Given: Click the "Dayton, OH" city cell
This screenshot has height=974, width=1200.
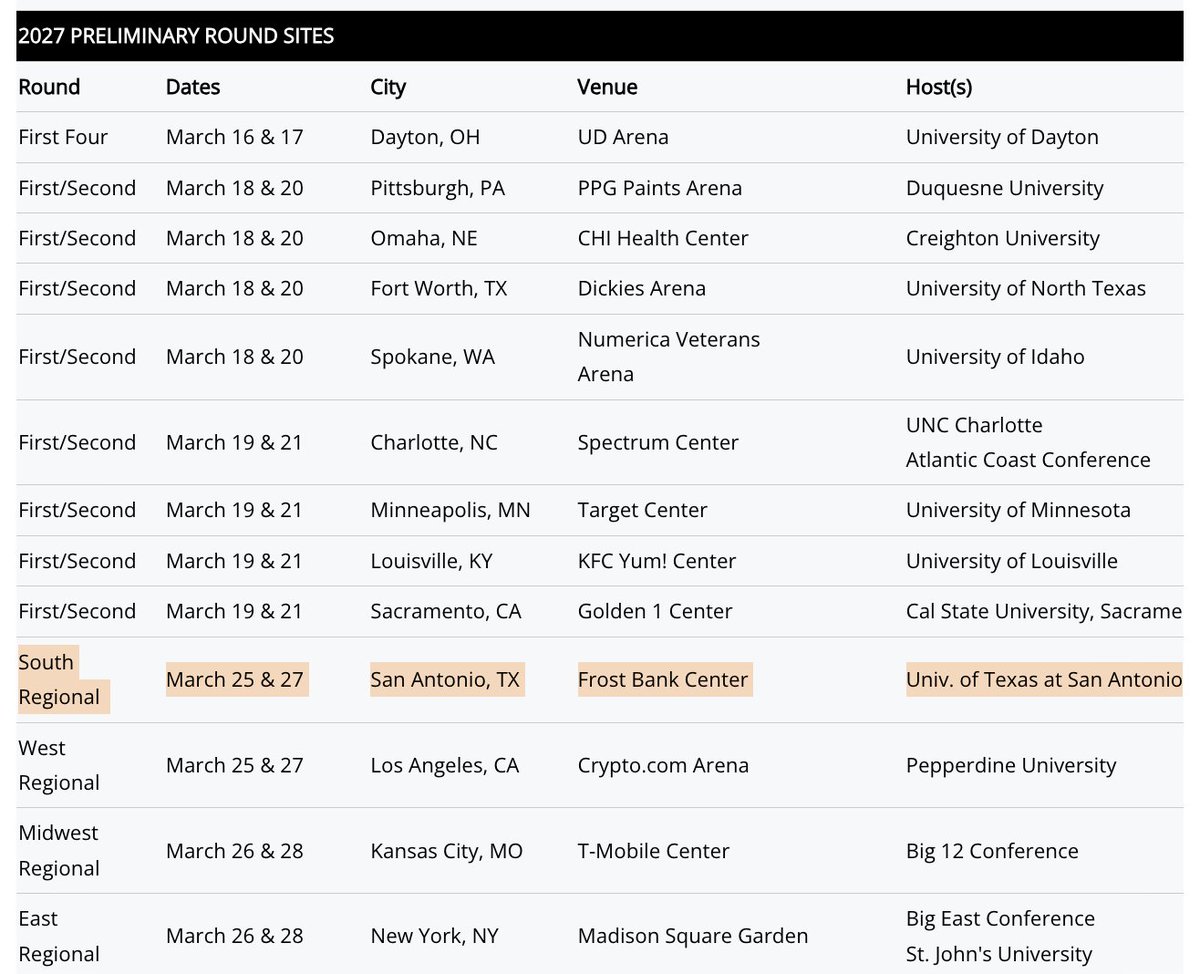Looking at the screenshot, I should click(425, 137).
